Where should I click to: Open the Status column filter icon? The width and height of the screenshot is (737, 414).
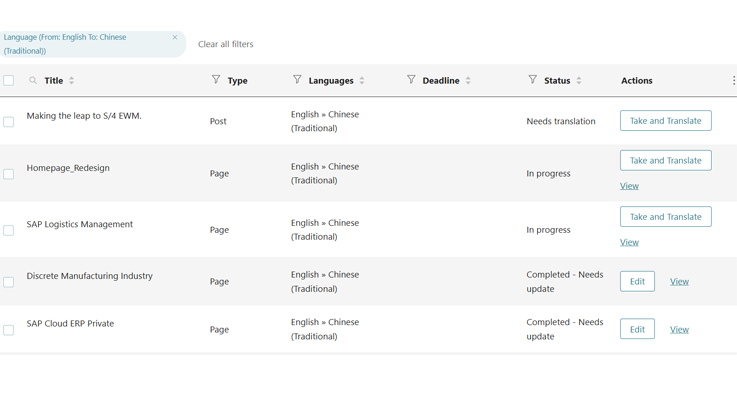532,80
